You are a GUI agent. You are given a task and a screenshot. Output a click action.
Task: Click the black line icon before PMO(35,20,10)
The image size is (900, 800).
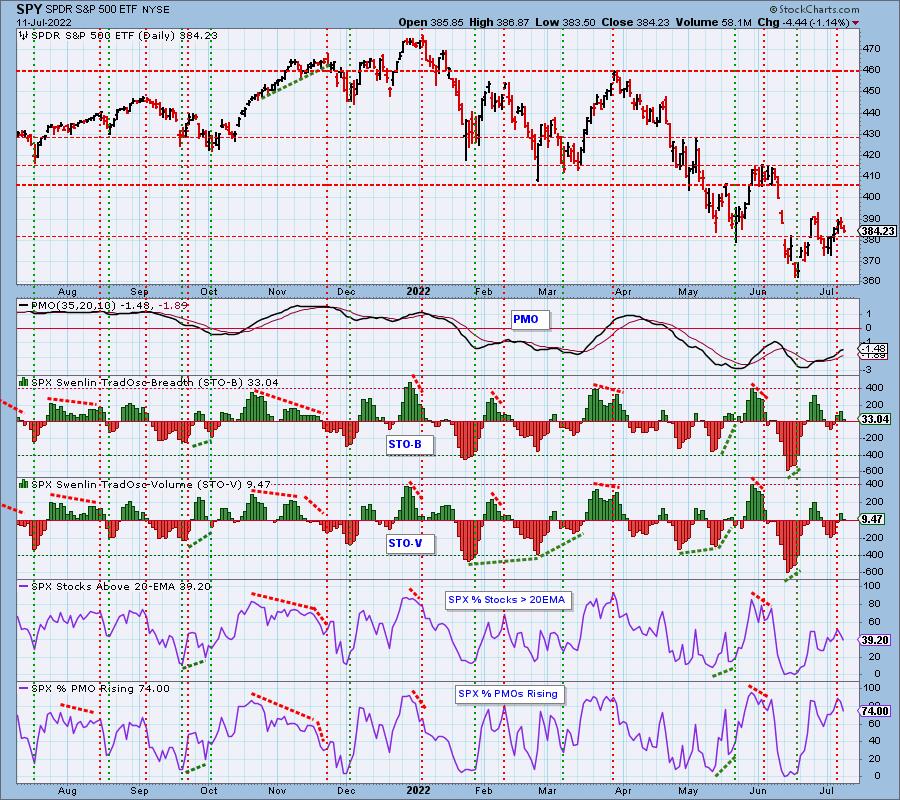click(x=24, y=305)
